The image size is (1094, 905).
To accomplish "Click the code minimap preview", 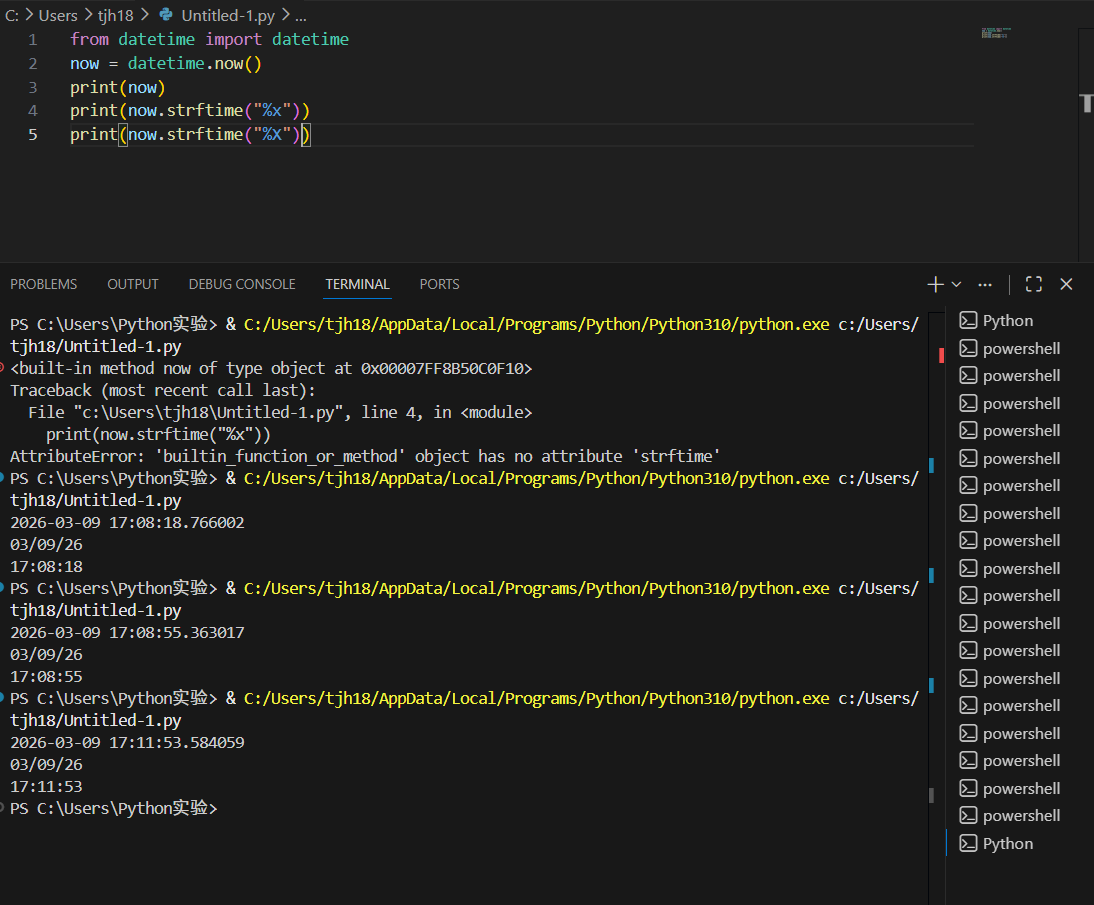I will point(996,33).
